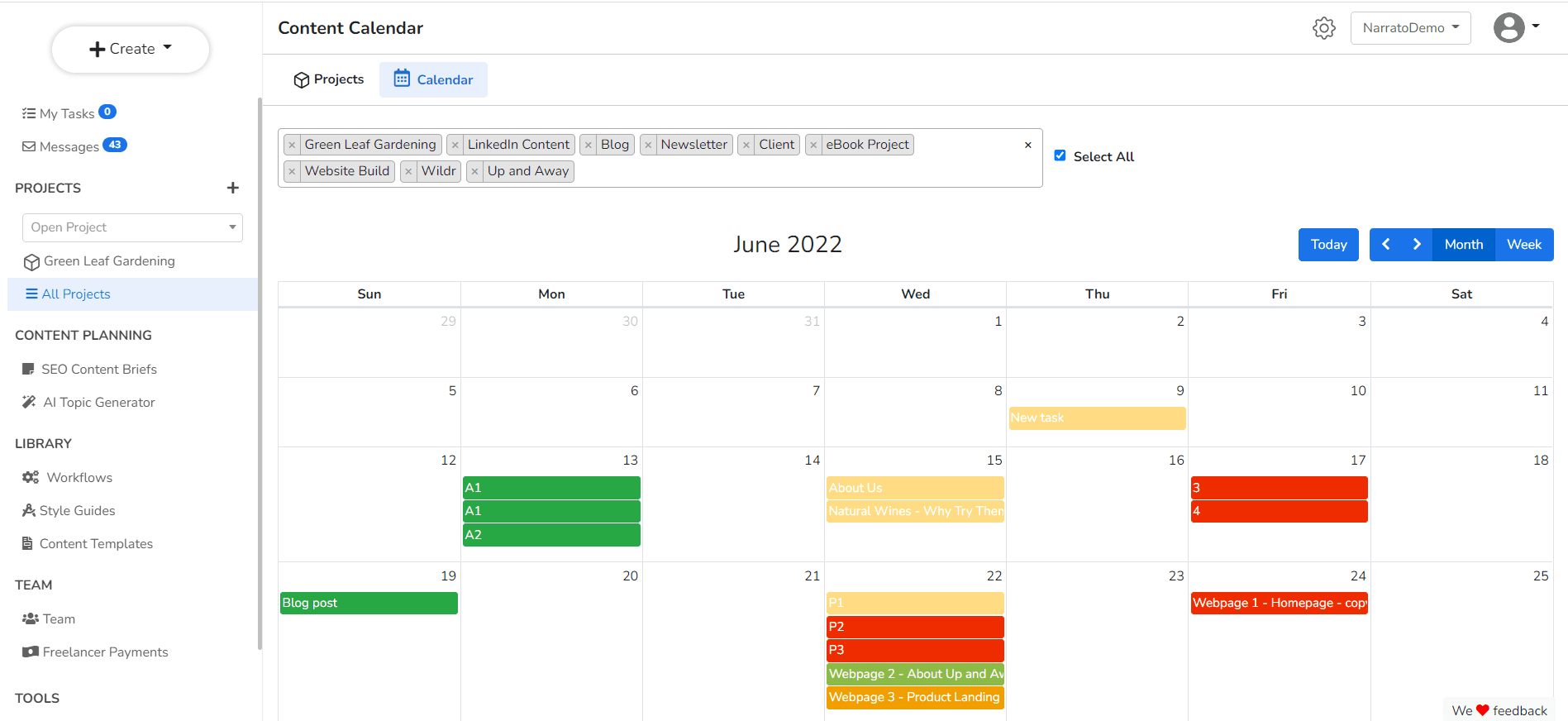Screen dimensions: 1568x721
Task: Uncheck the Select All checkbox
Action: (x=1060, y=155)
